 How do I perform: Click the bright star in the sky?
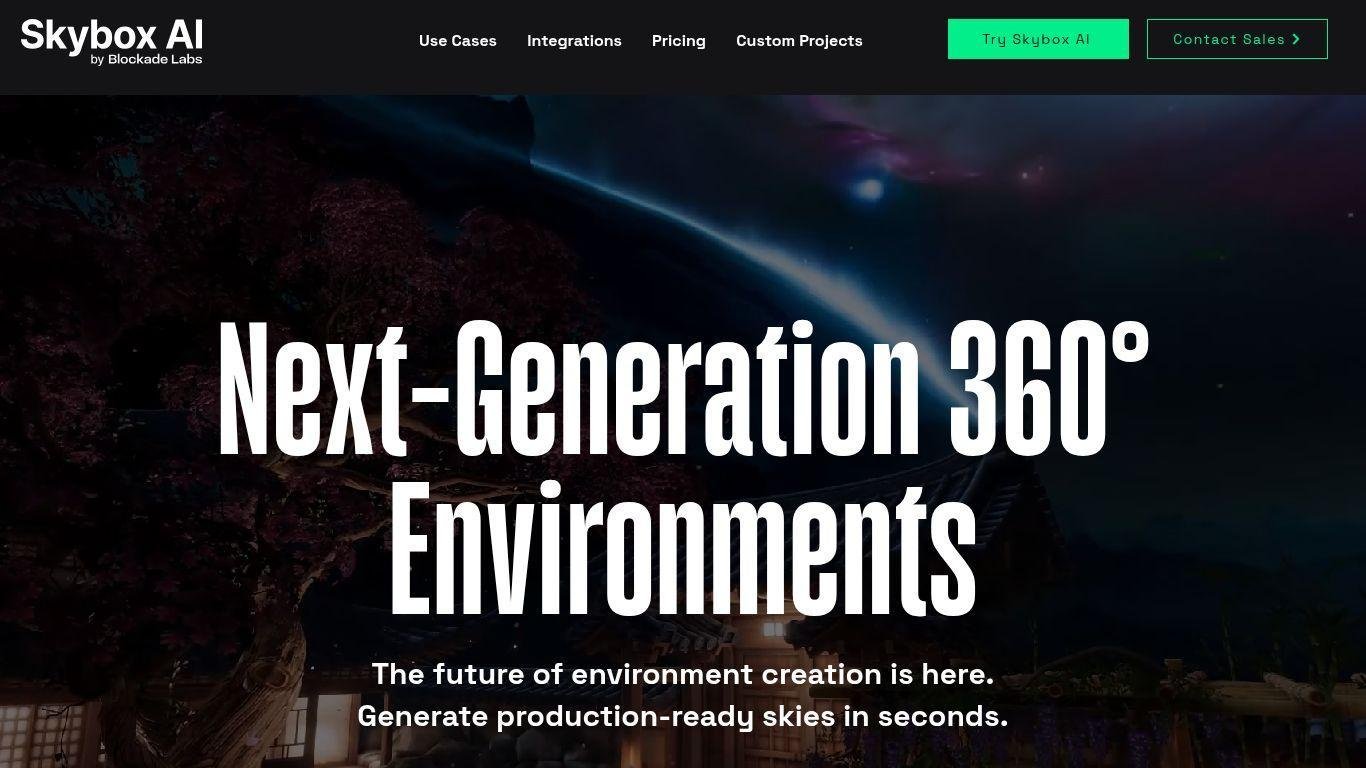tap(870, 188)
